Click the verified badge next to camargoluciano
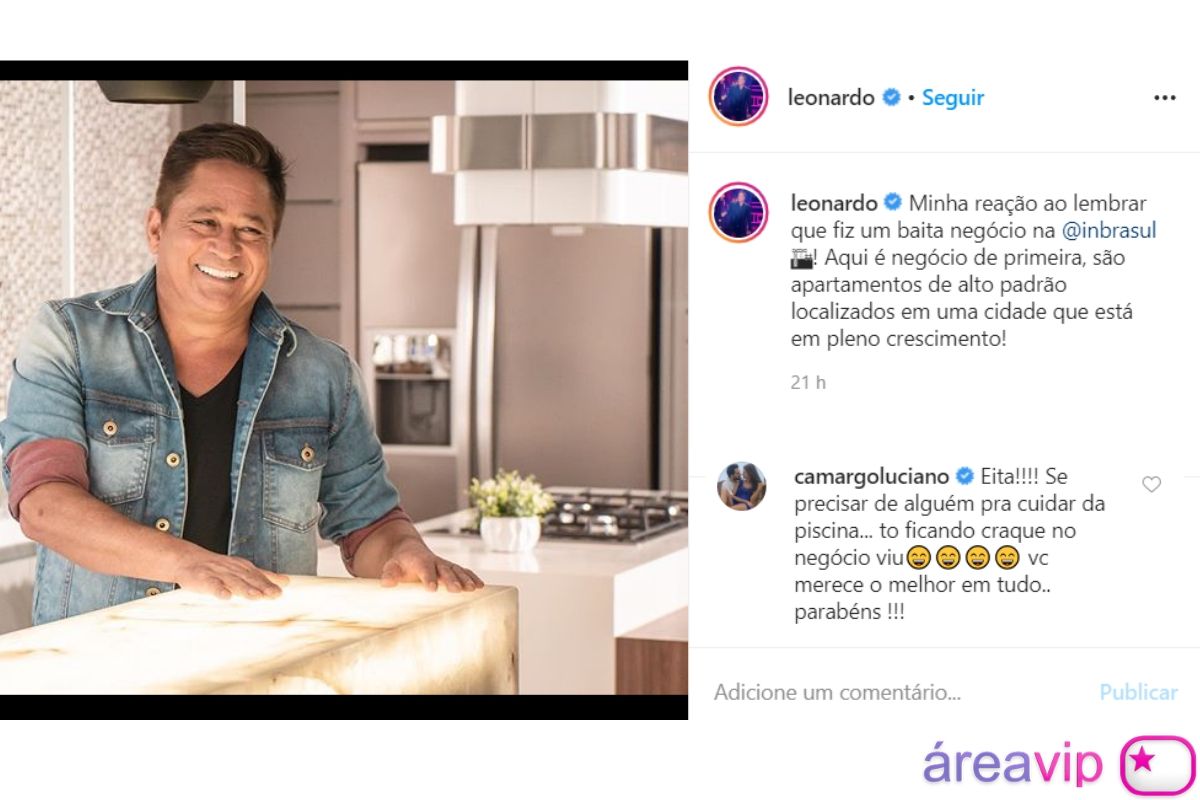 [966, 477]
